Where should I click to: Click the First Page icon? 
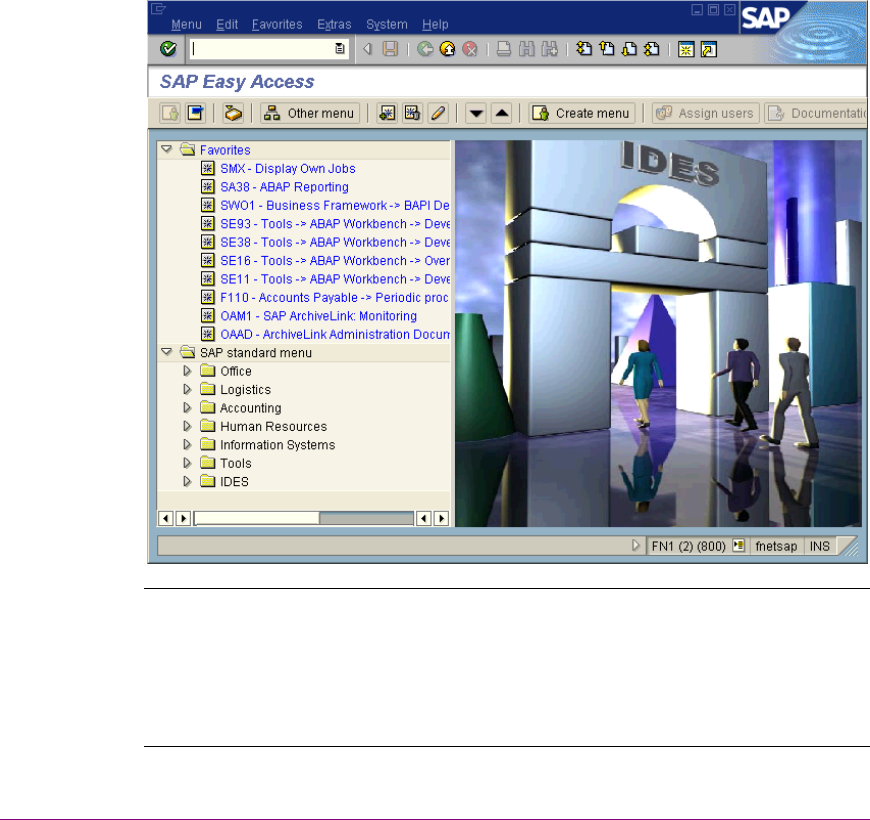coord(584,49)
